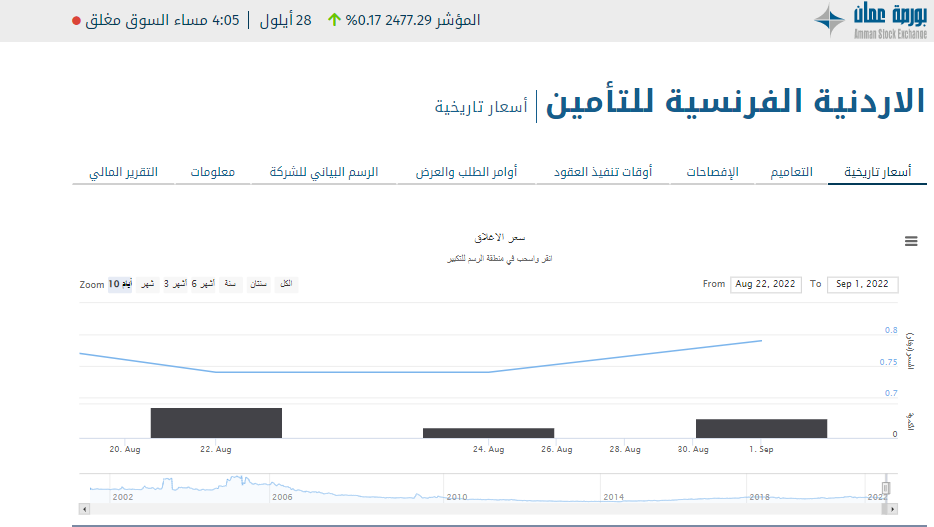Select the 6 أشهر zoom range
Viewport: 934px width, 527px height.
(x=203, y=284)
